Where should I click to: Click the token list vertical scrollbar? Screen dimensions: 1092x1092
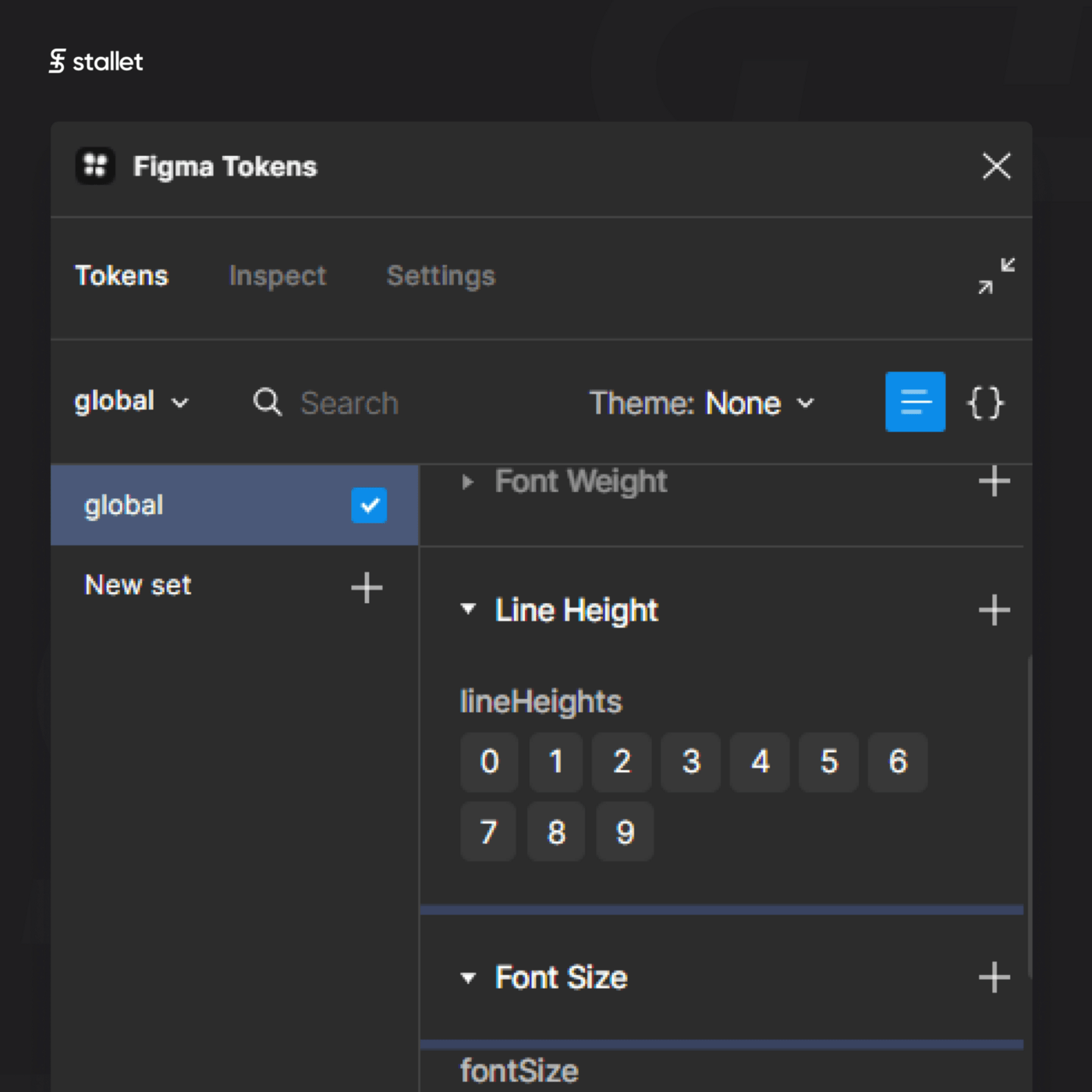coord(1030,816)
